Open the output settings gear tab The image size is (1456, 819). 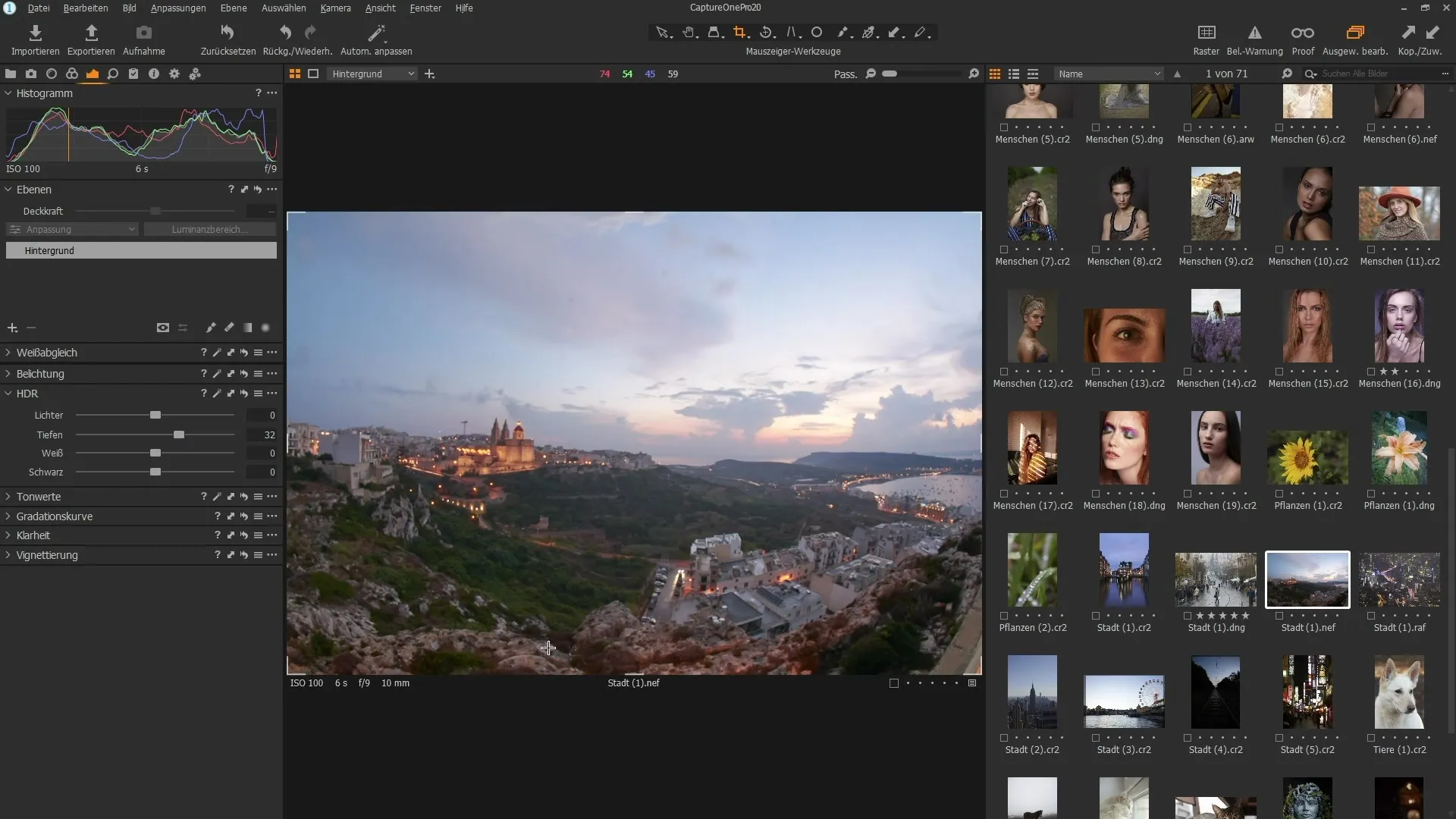[174, 74]
